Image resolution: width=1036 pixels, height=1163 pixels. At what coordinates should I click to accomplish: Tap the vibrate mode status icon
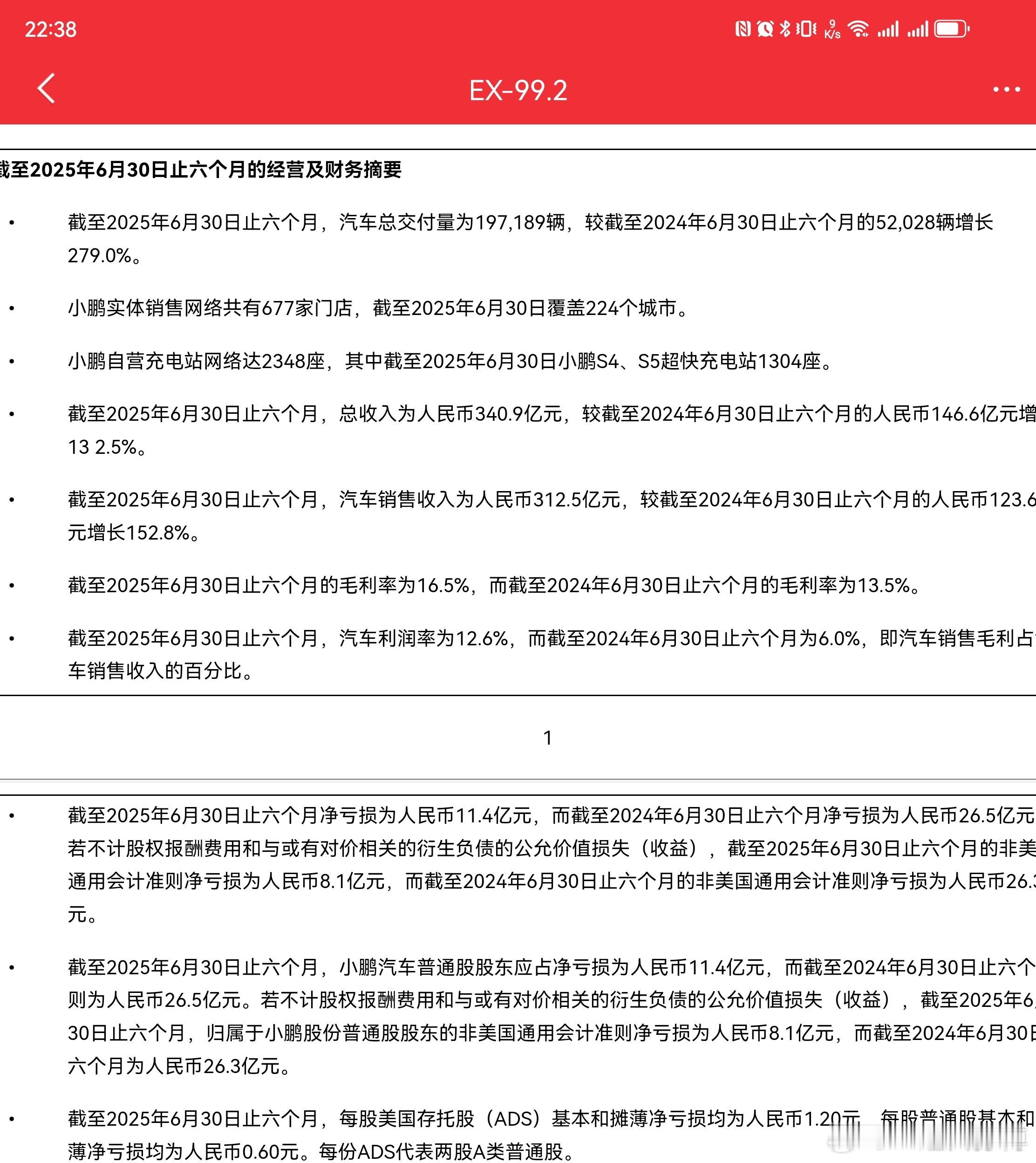pos(806,29)
